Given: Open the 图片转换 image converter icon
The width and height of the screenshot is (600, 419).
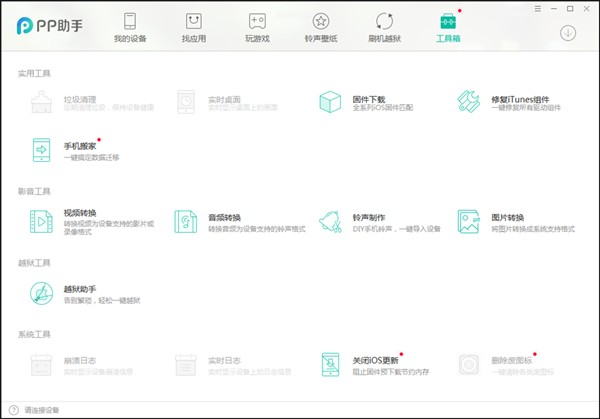Looking at the screenshot, I should 469,221.
